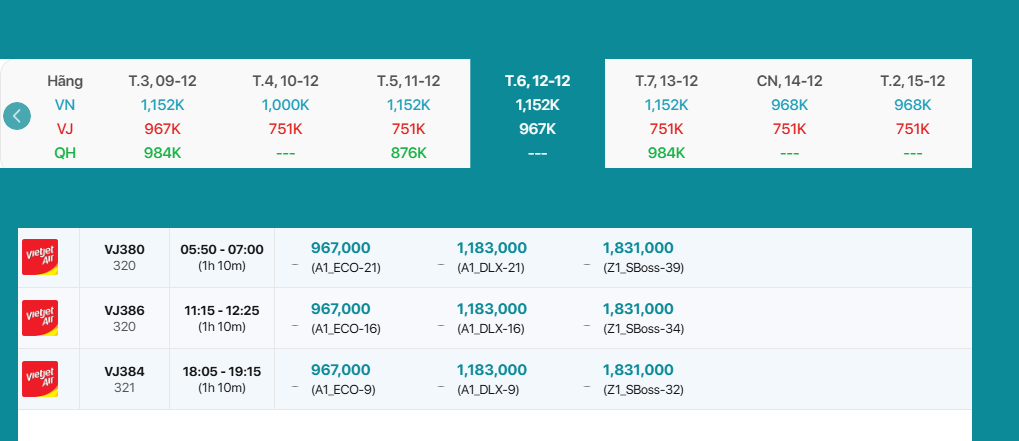Choose the T.2, 15-12 date tab

pyautogui.click(x=912, y=81)
